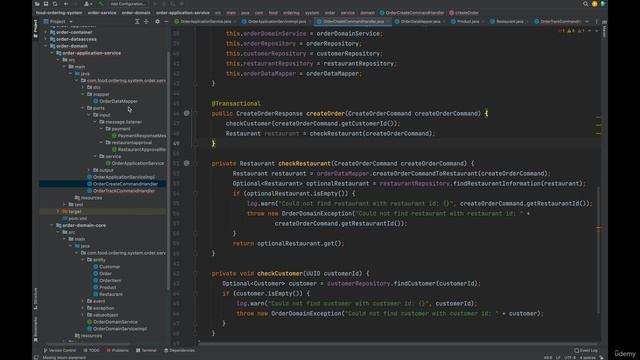Viewport: 640px width, 360px height.
Task: Click the navigate Back arrow icon
Action: point(66,4)
